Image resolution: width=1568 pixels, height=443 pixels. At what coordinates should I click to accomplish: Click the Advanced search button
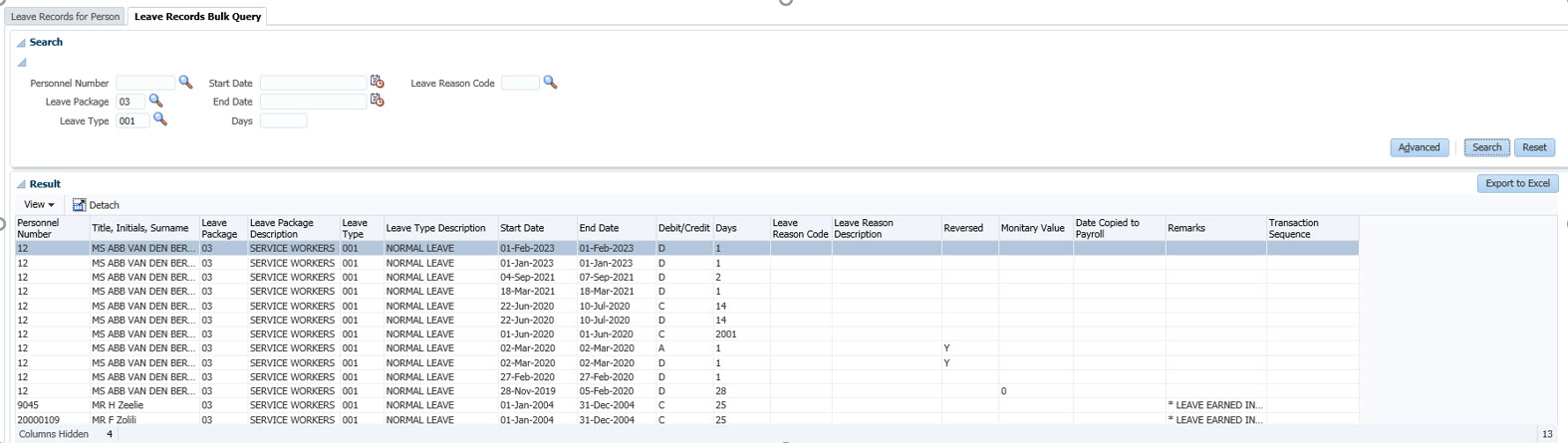click(1419, 147)
